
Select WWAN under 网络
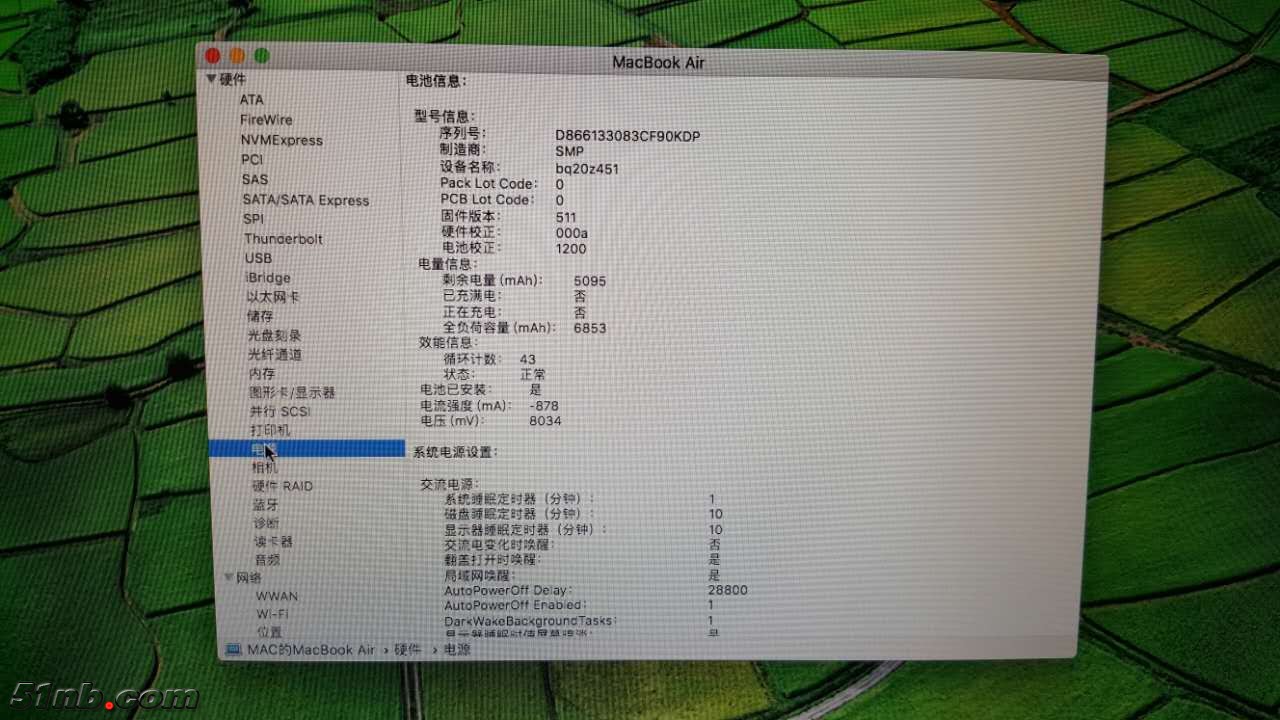(277, 596)
